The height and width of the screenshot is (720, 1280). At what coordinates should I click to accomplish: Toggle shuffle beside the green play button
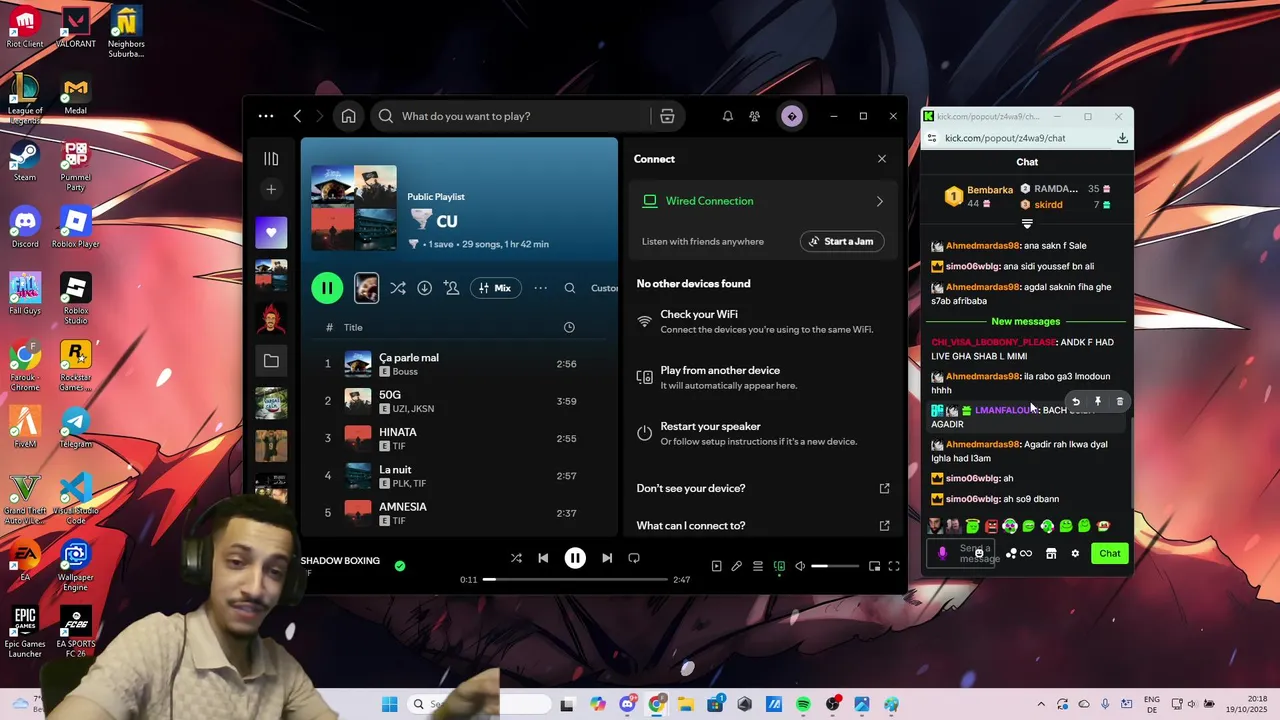point(398,288)
